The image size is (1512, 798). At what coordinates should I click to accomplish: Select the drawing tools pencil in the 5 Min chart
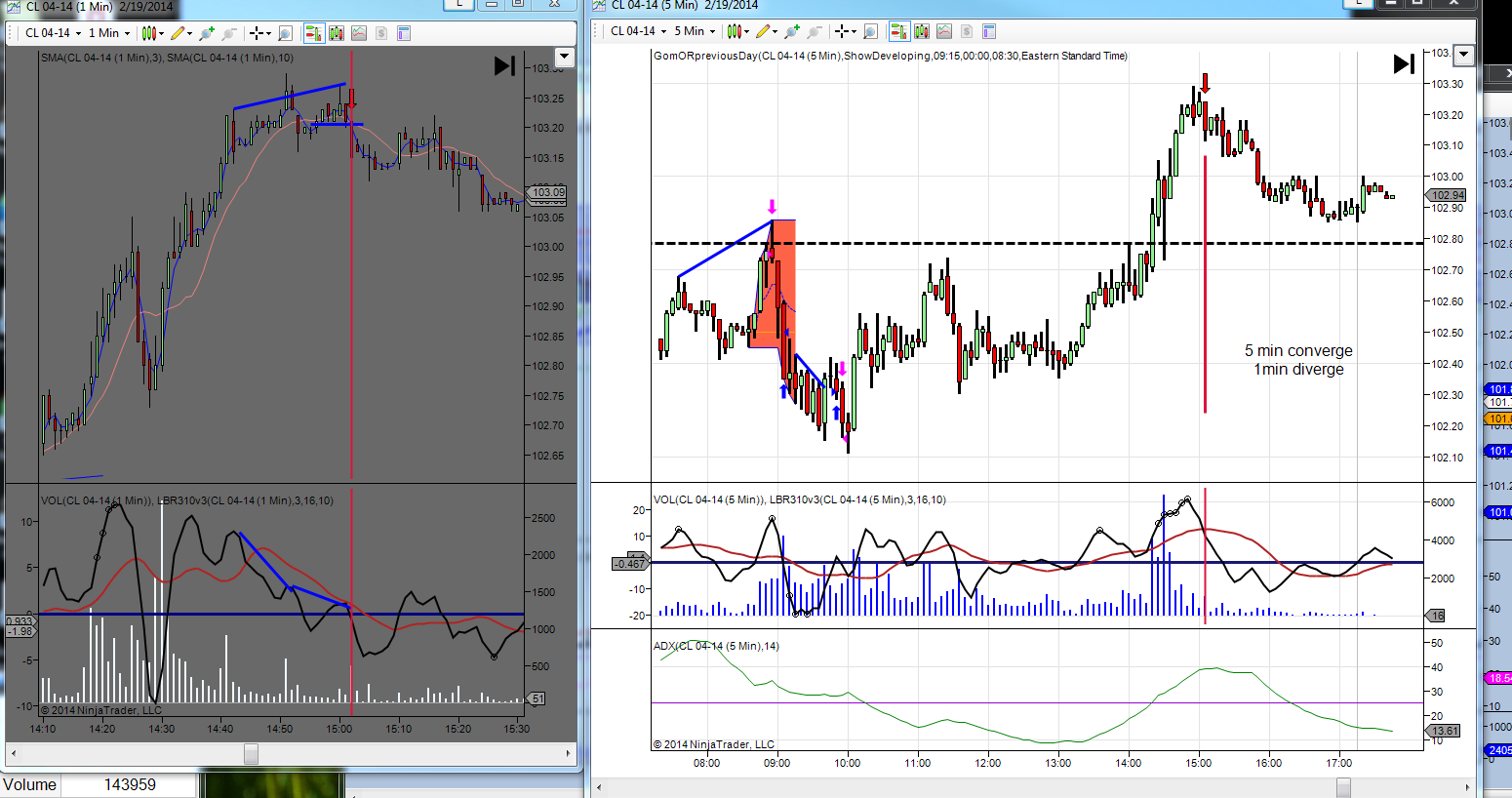[x=766, y=31]
